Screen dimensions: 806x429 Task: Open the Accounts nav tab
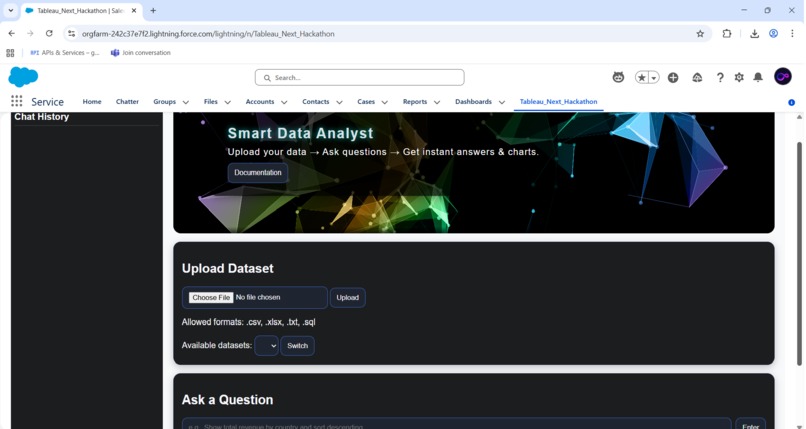(x=260, y=102)
